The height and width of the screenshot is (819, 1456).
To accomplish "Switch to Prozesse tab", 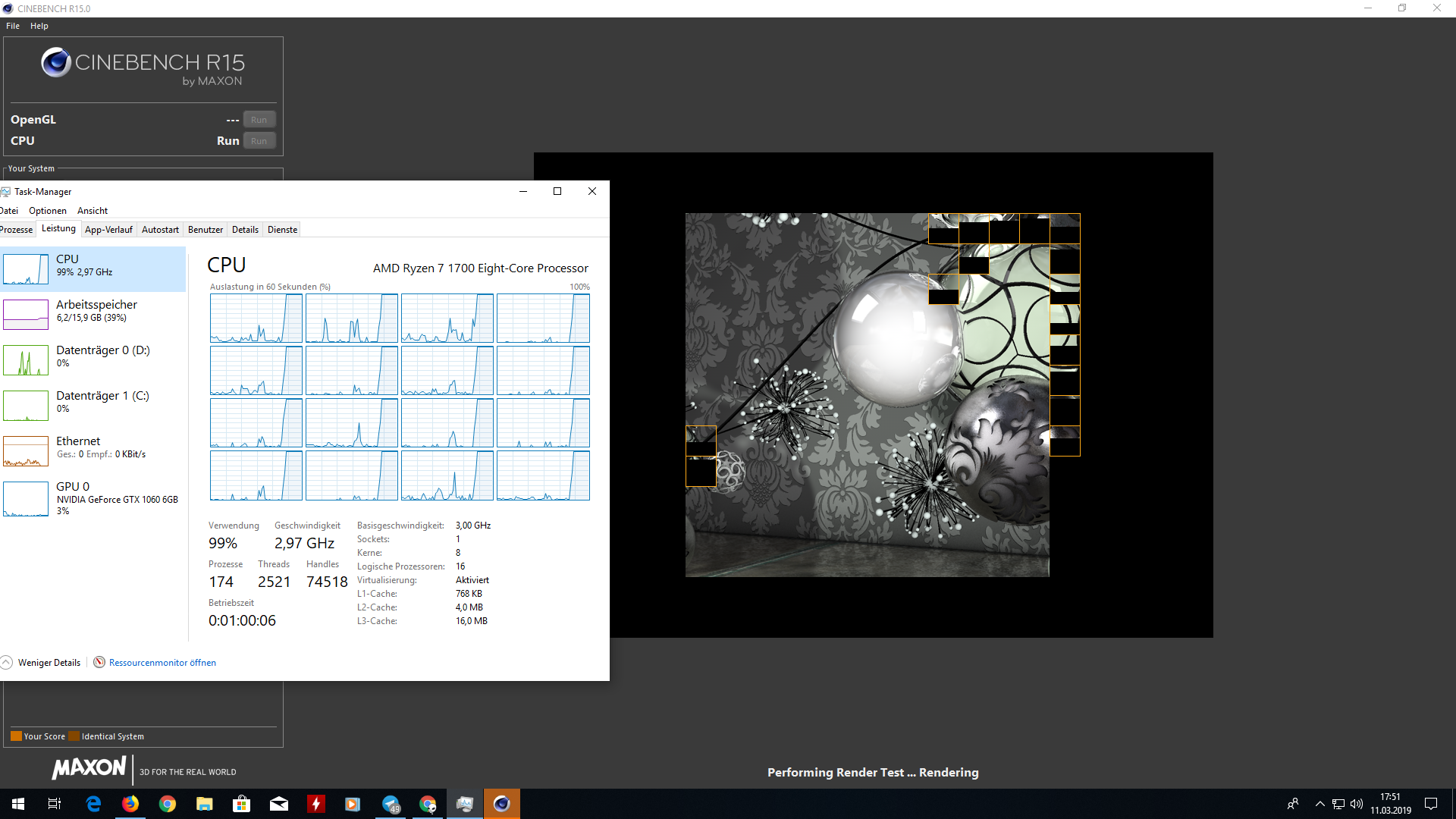I will [x=17, y=230].
